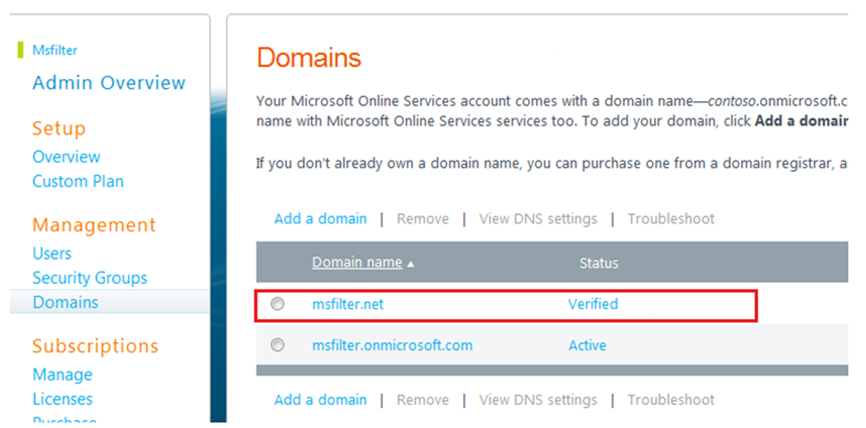Open Licenses under Subscriptions
This screenshot has width=866, height=428.
(62, 399)
